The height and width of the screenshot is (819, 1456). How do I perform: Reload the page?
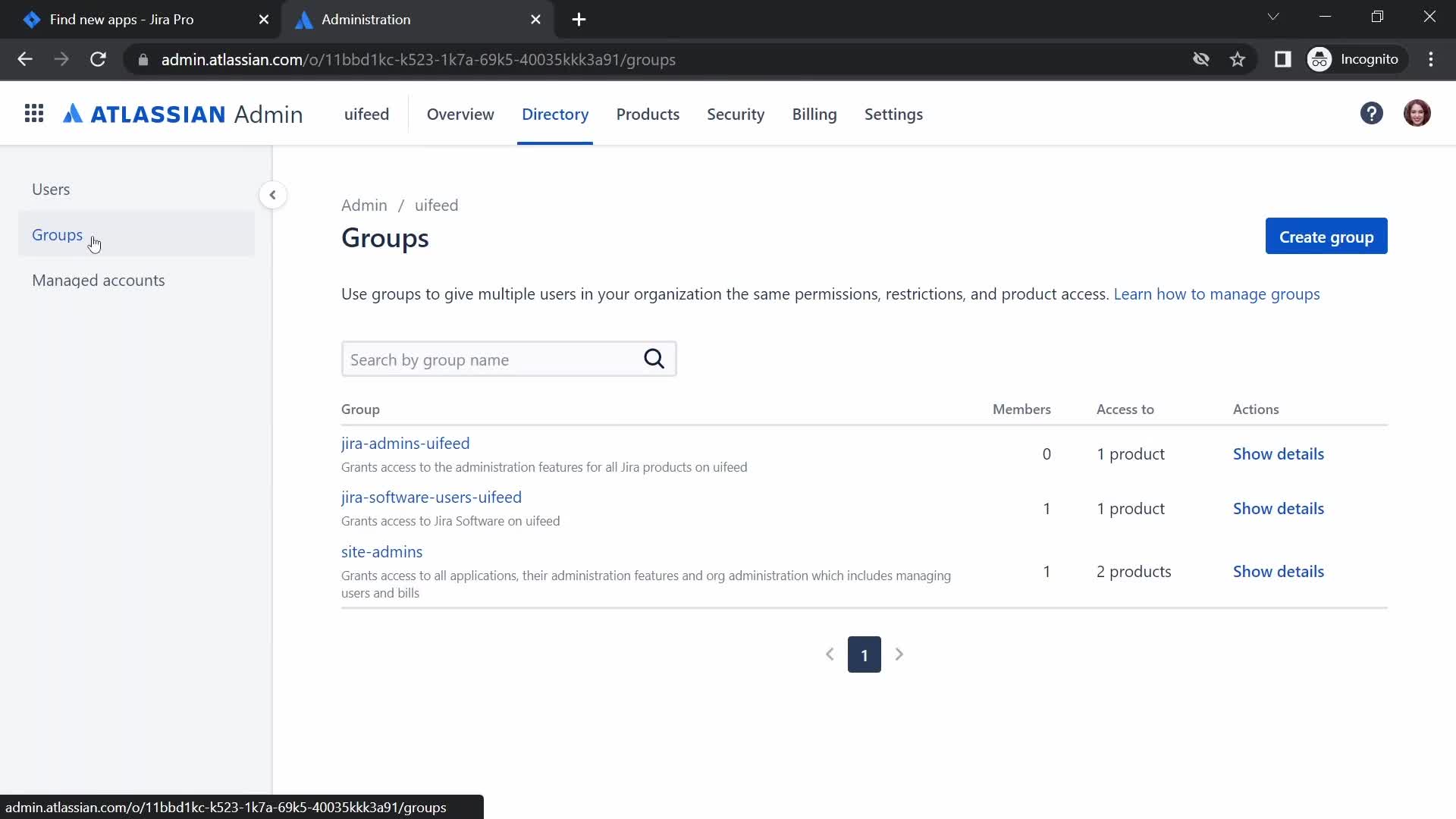[x=98, y=59]
